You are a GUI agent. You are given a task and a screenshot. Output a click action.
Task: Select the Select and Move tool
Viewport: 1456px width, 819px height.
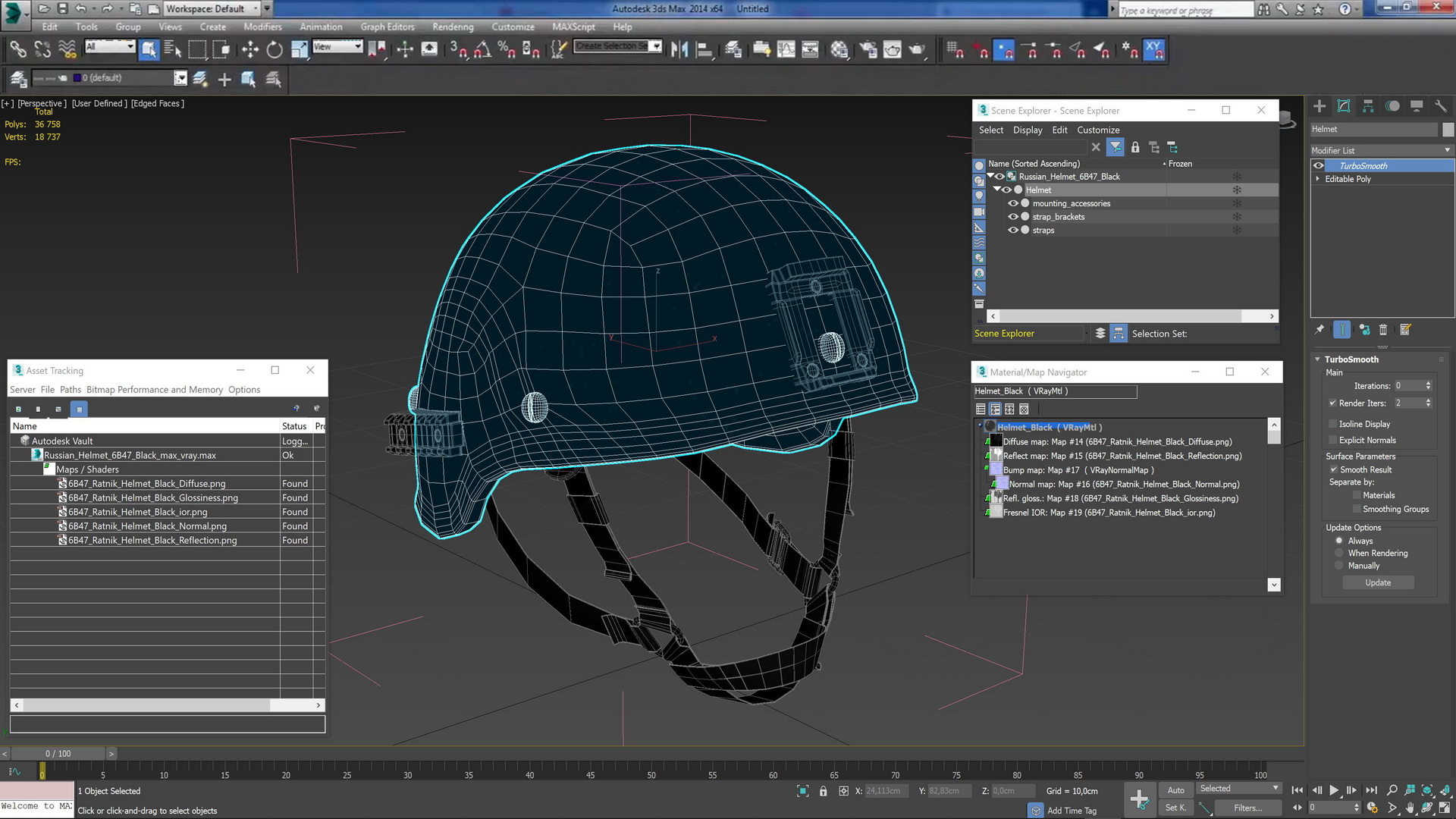(x=249, y=50)
